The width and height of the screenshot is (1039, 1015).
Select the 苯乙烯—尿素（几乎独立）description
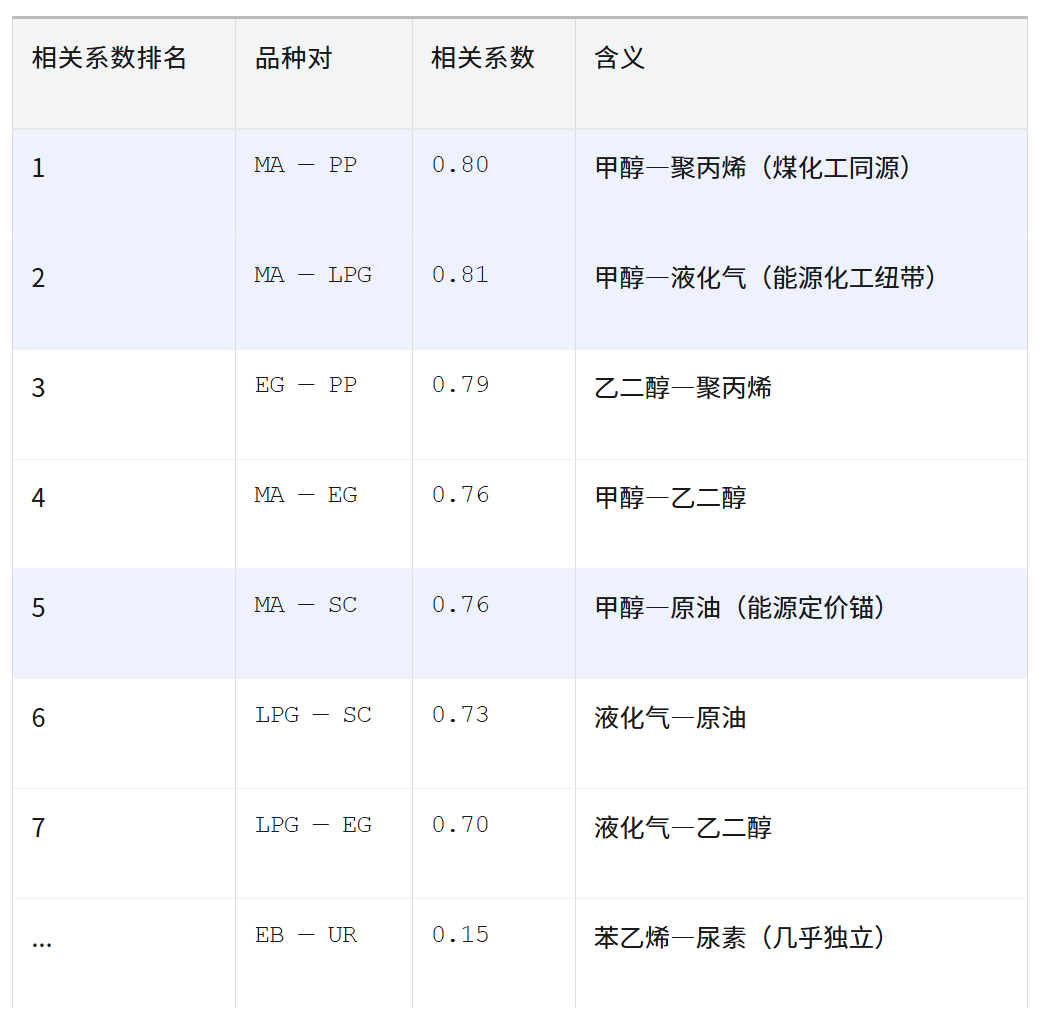click(x=741, y=937)
